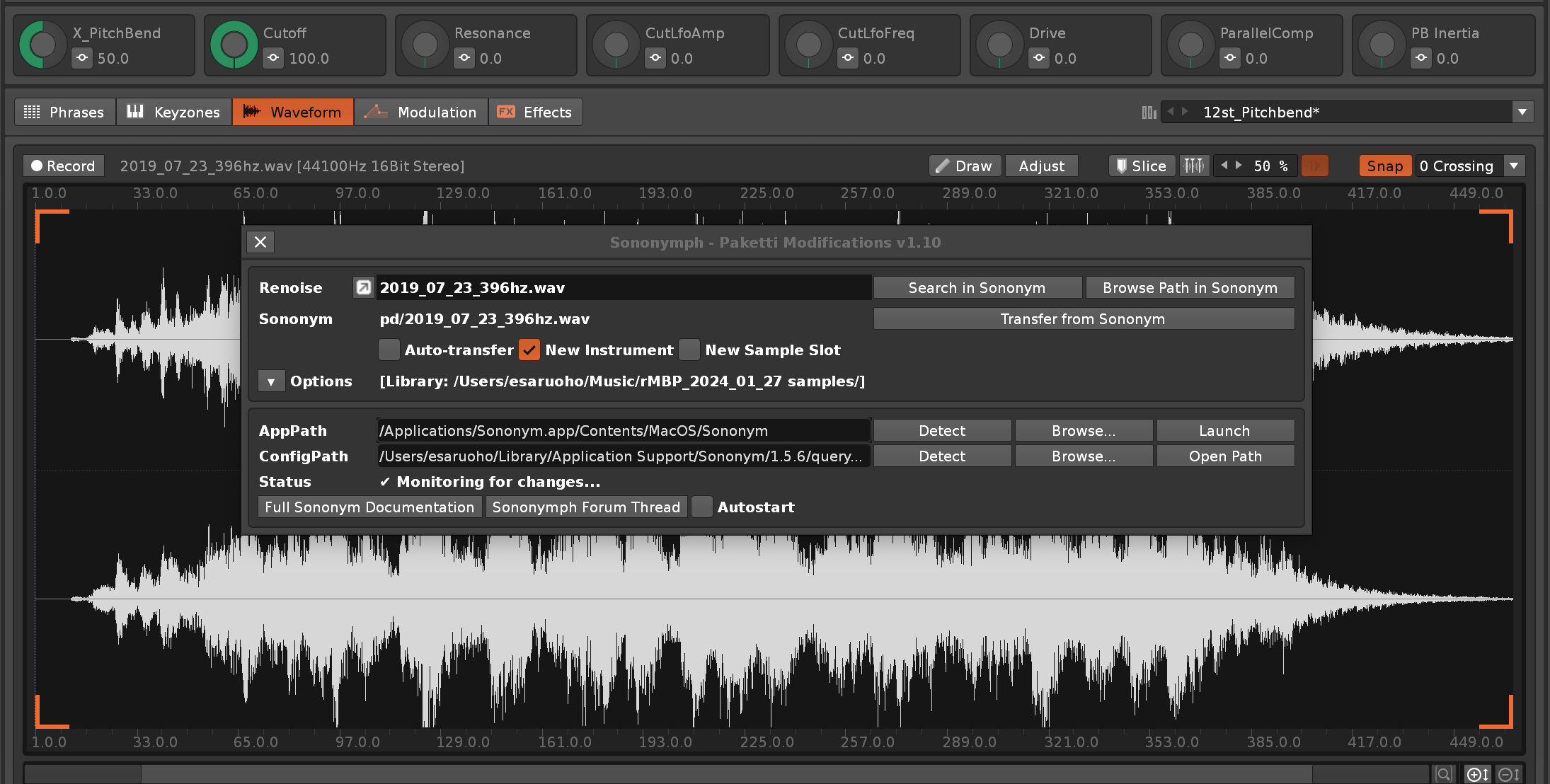Click Detect for ConfigPath
1550x784 pixels.
(x=942, y=456)
